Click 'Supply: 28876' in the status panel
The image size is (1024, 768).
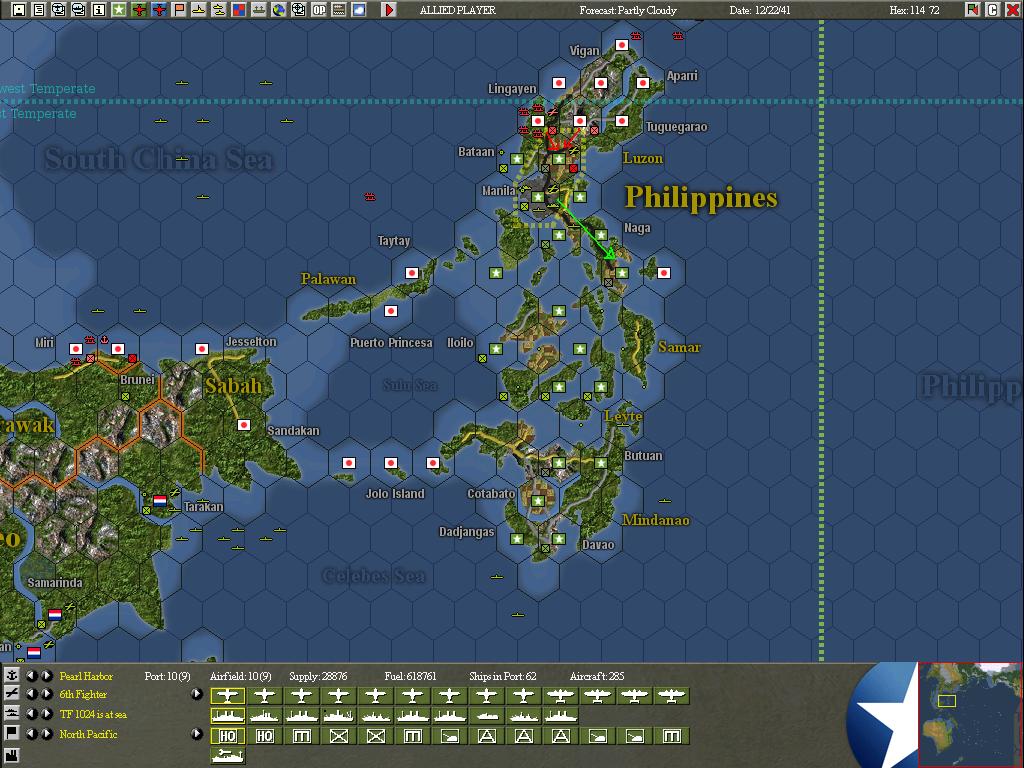pyautogui.click(x=318, y=676)
